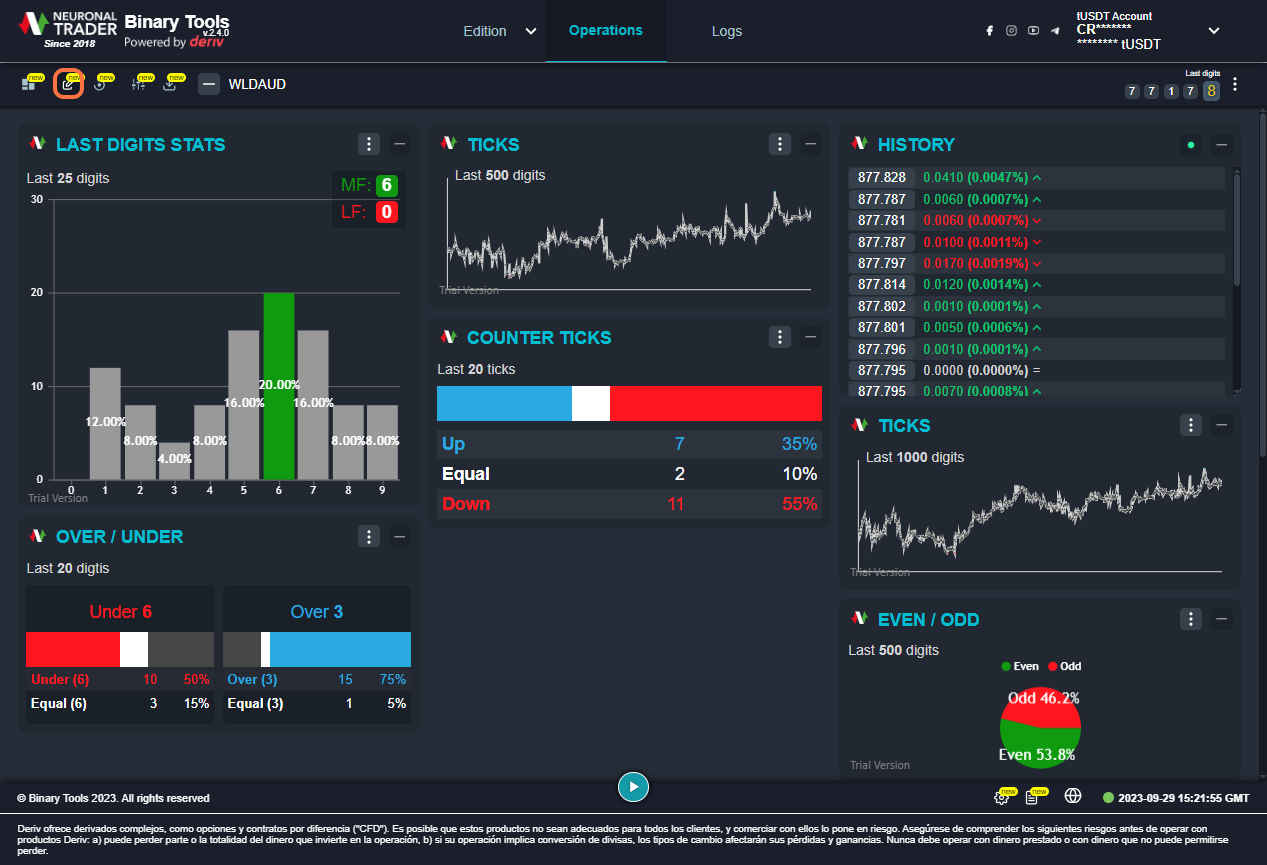1267x865 pixels.
Task: Collapse the Last Digits Stats panel
Action: coord(400,144)
